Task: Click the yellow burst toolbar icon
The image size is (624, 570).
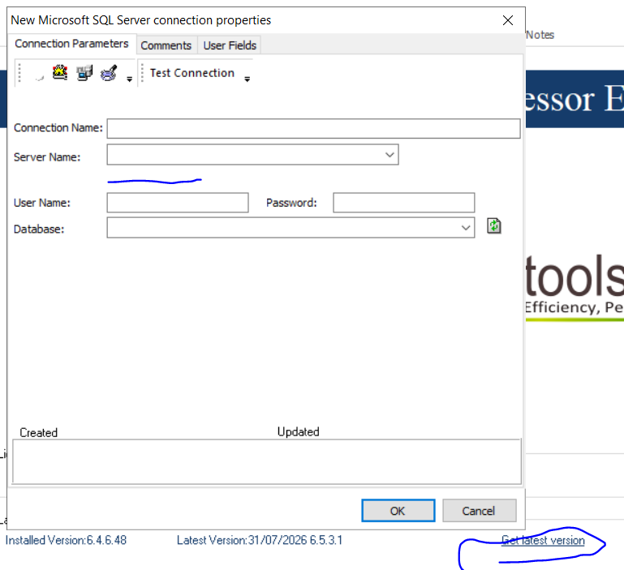Action: tap(60, 73)
